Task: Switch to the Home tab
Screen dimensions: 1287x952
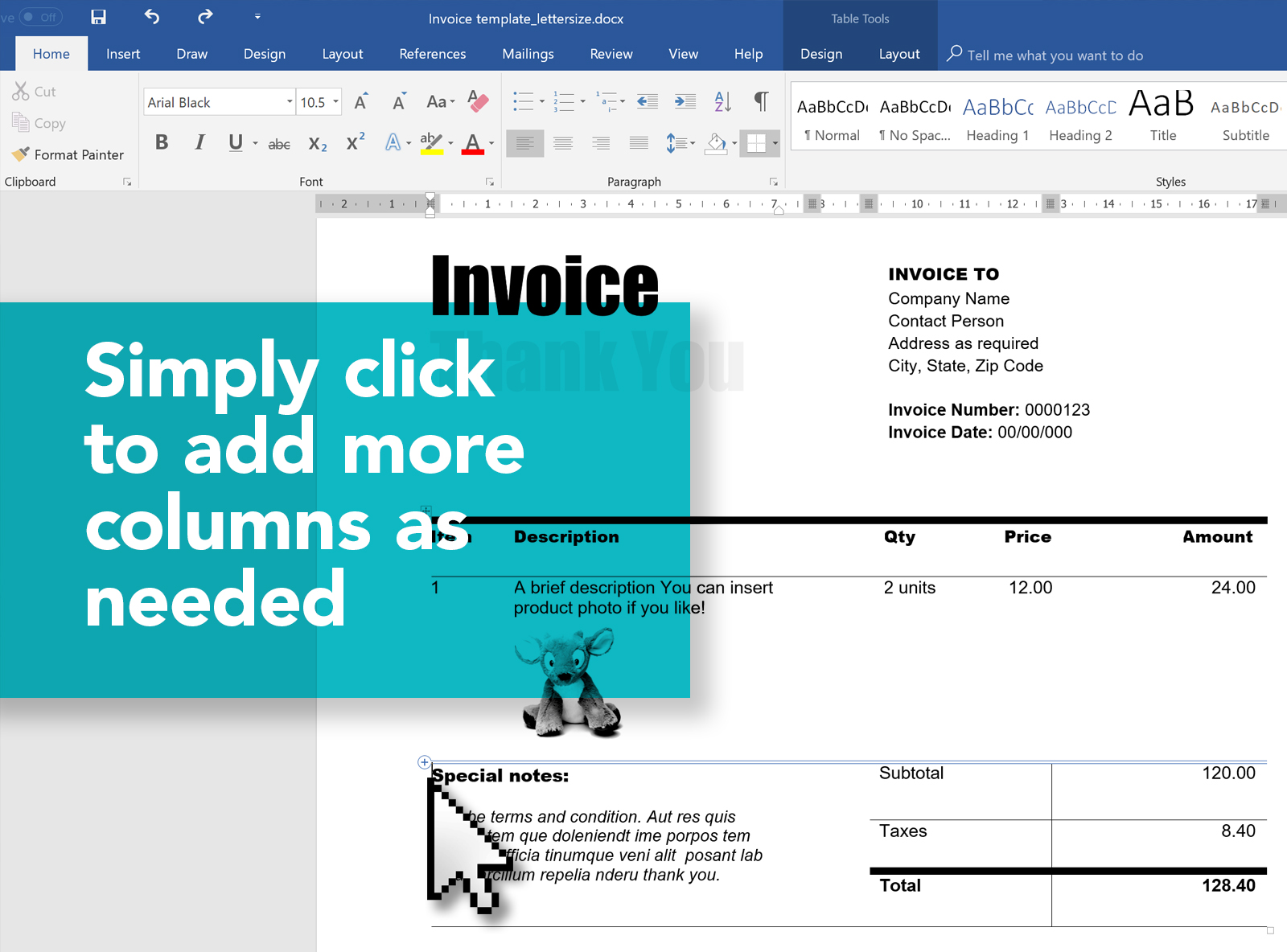Action: pyautogui.click(x=51, y=54)
